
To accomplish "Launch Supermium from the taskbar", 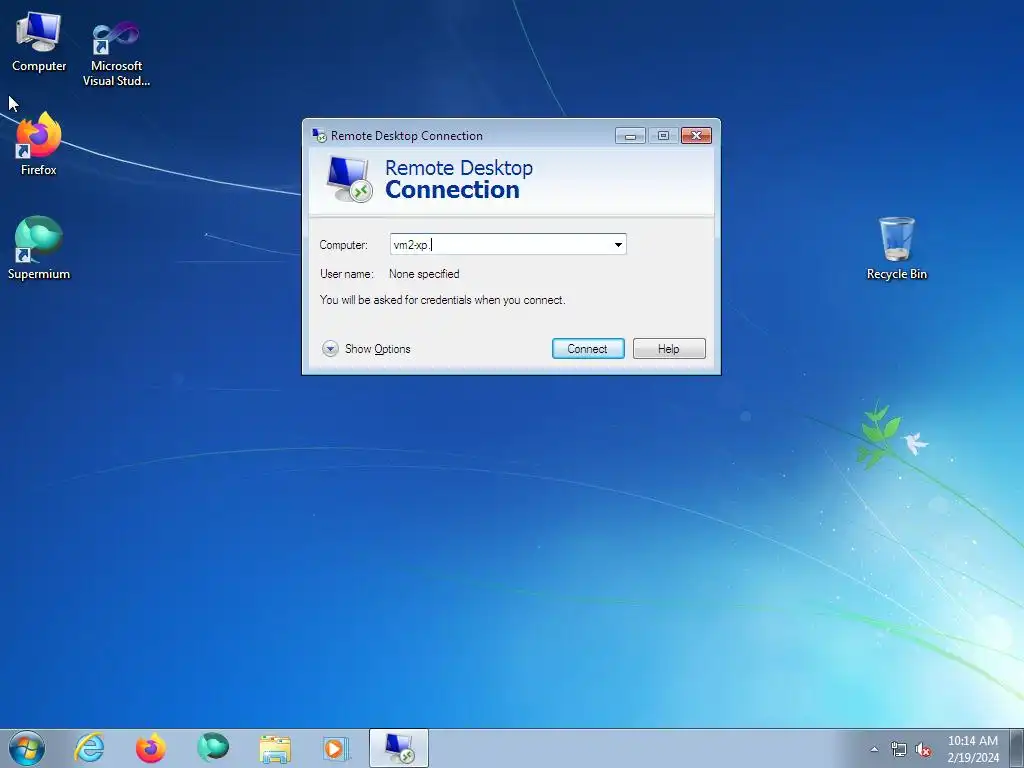I will click(213, 748).
